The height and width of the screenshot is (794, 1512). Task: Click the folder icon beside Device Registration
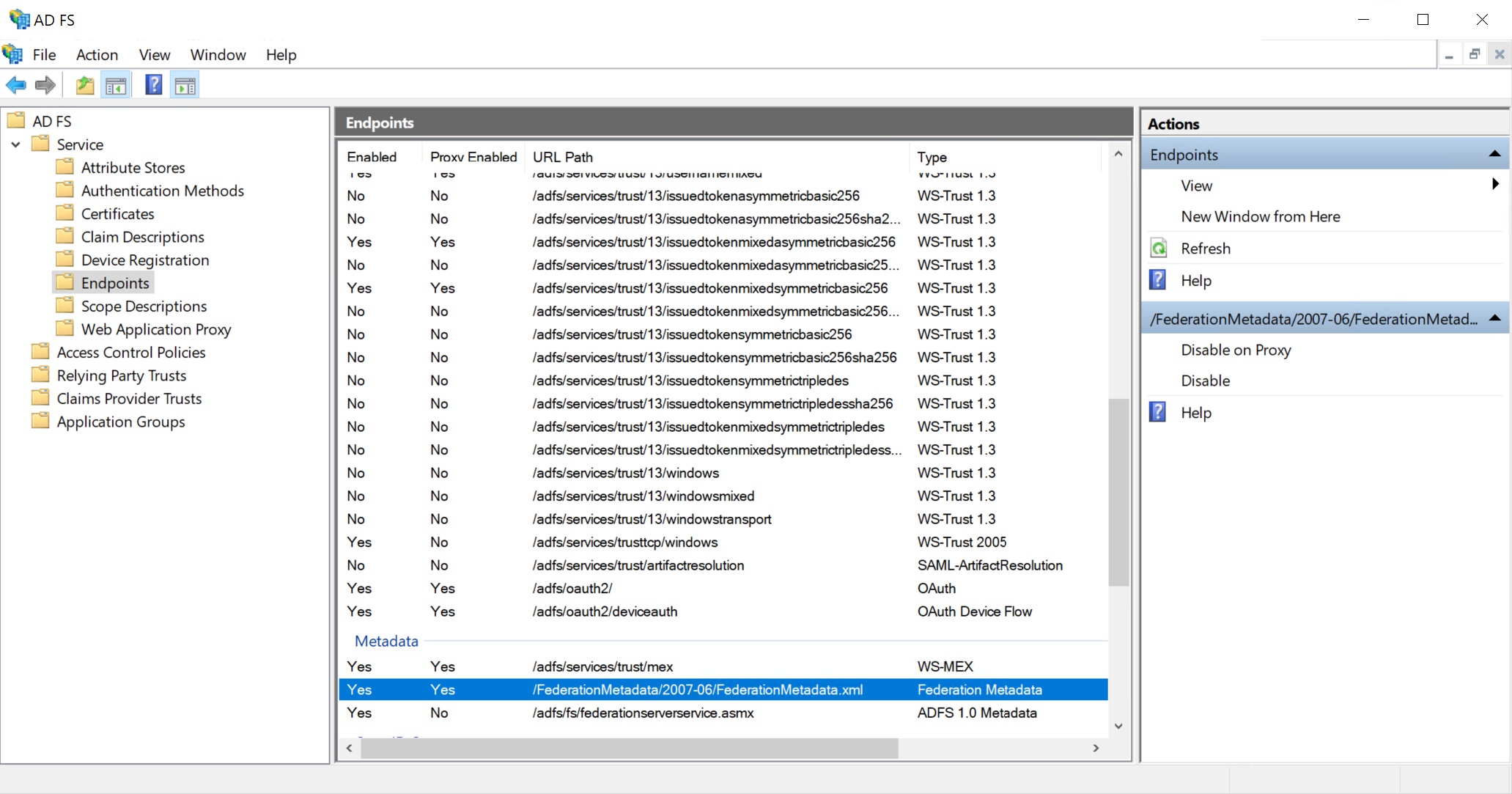click(x=64, y=259)
